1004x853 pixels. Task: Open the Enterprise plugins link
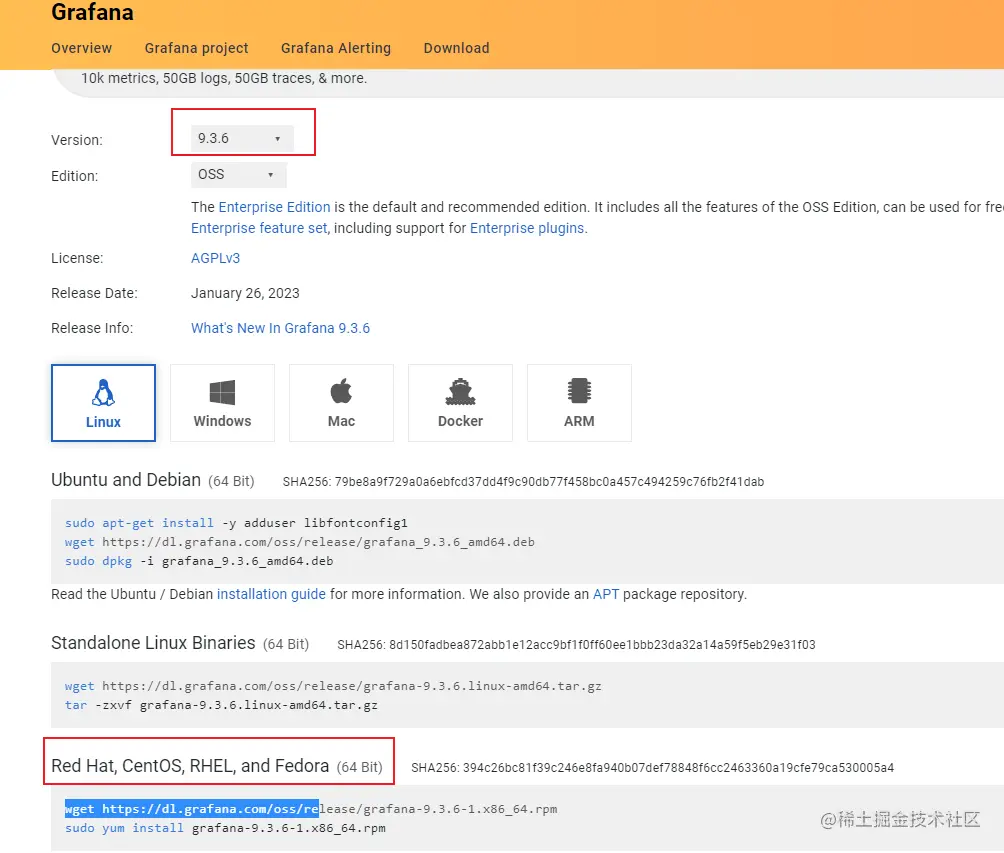tap(527, 228)
